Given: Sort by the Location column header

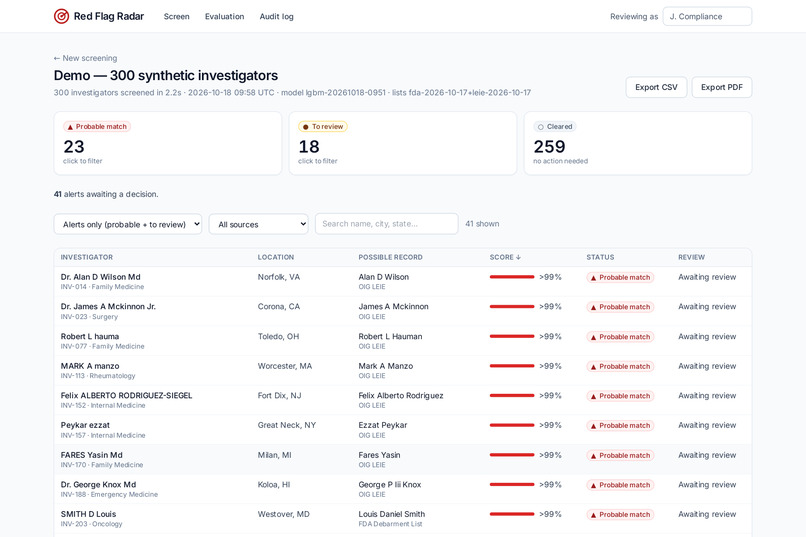Looking at the screenshot, I should [276, 257].
